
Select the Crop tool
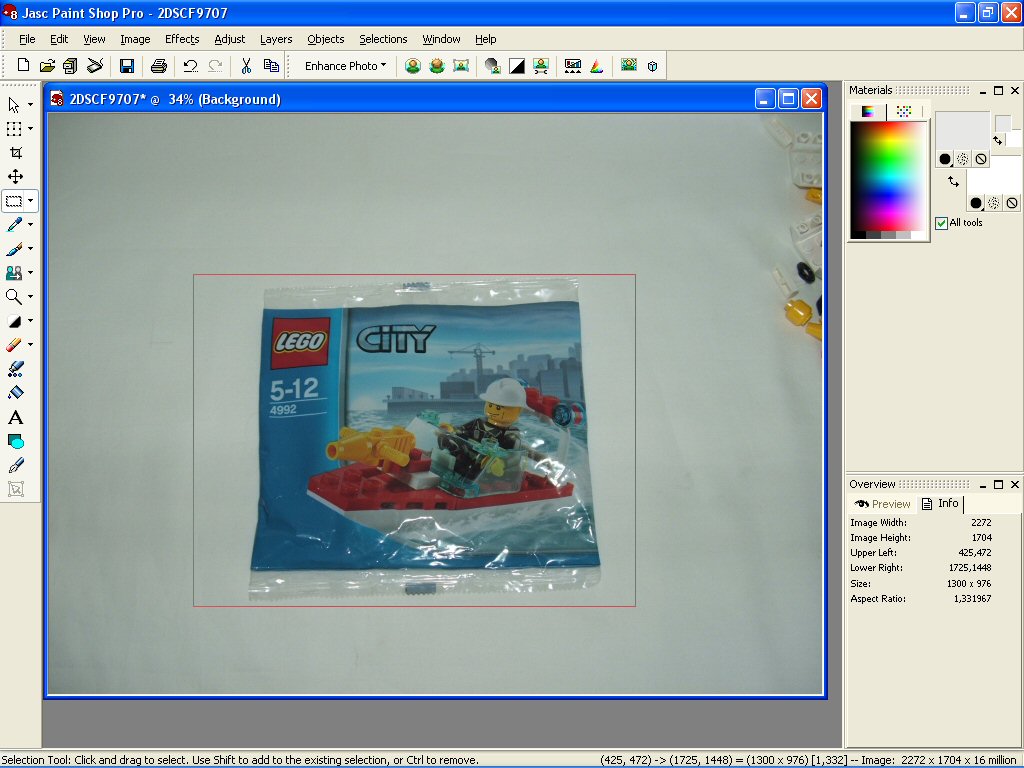(x=16, y=153)
